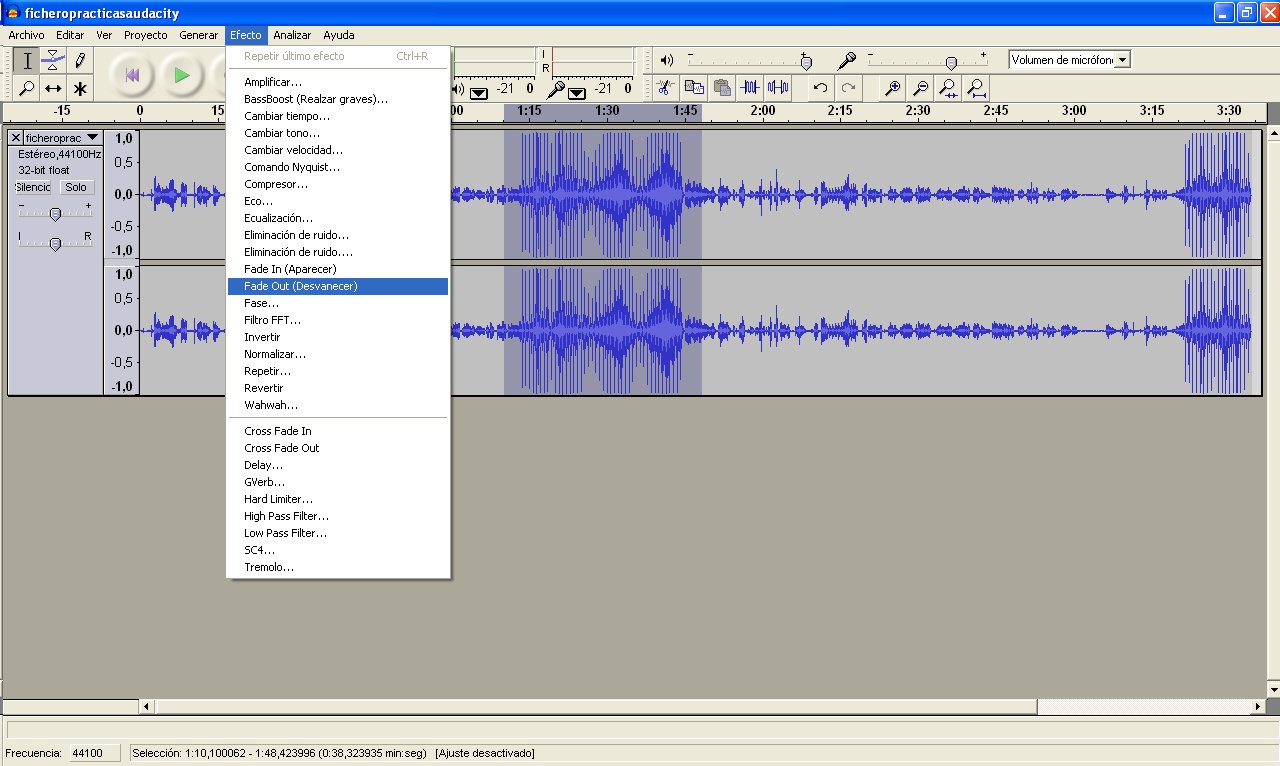Viewport: 1280px width, 766px height.
Task: Fit the project in window
Action: click(977, 88)
